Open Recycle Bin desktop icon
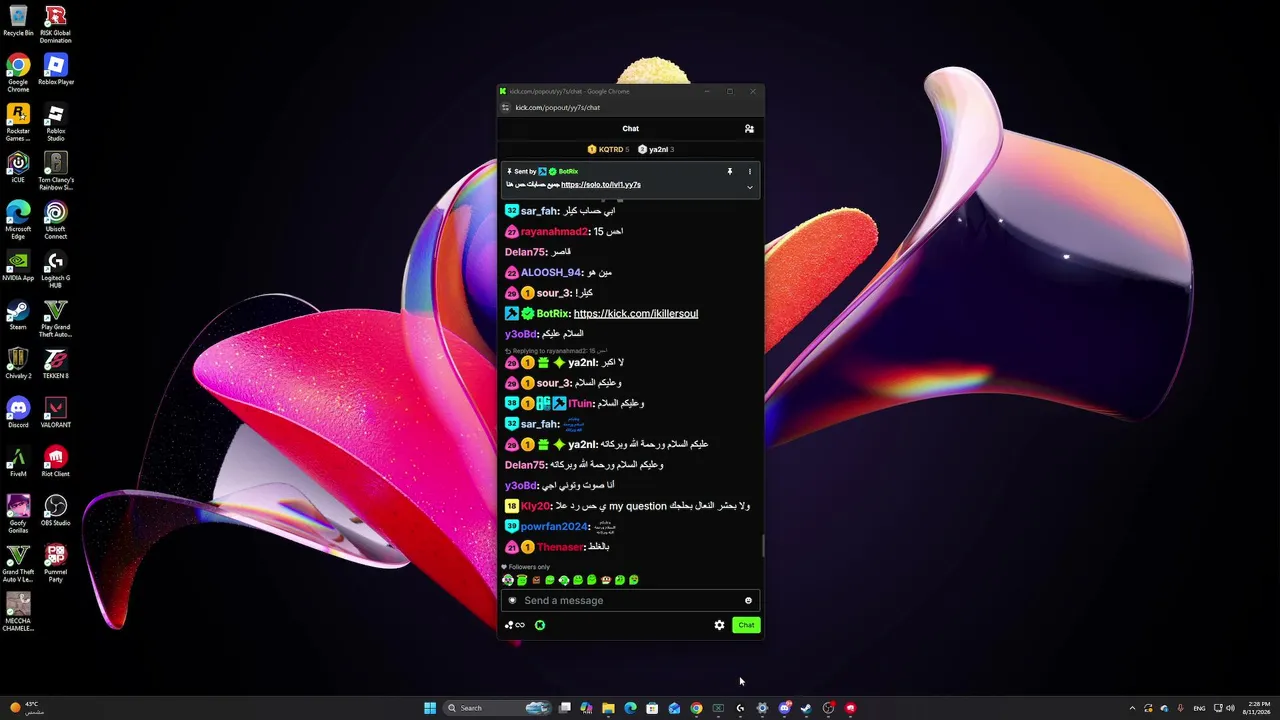Viewport: 1280px width, 720px height. pyautogui.click(x=18, y=20)
